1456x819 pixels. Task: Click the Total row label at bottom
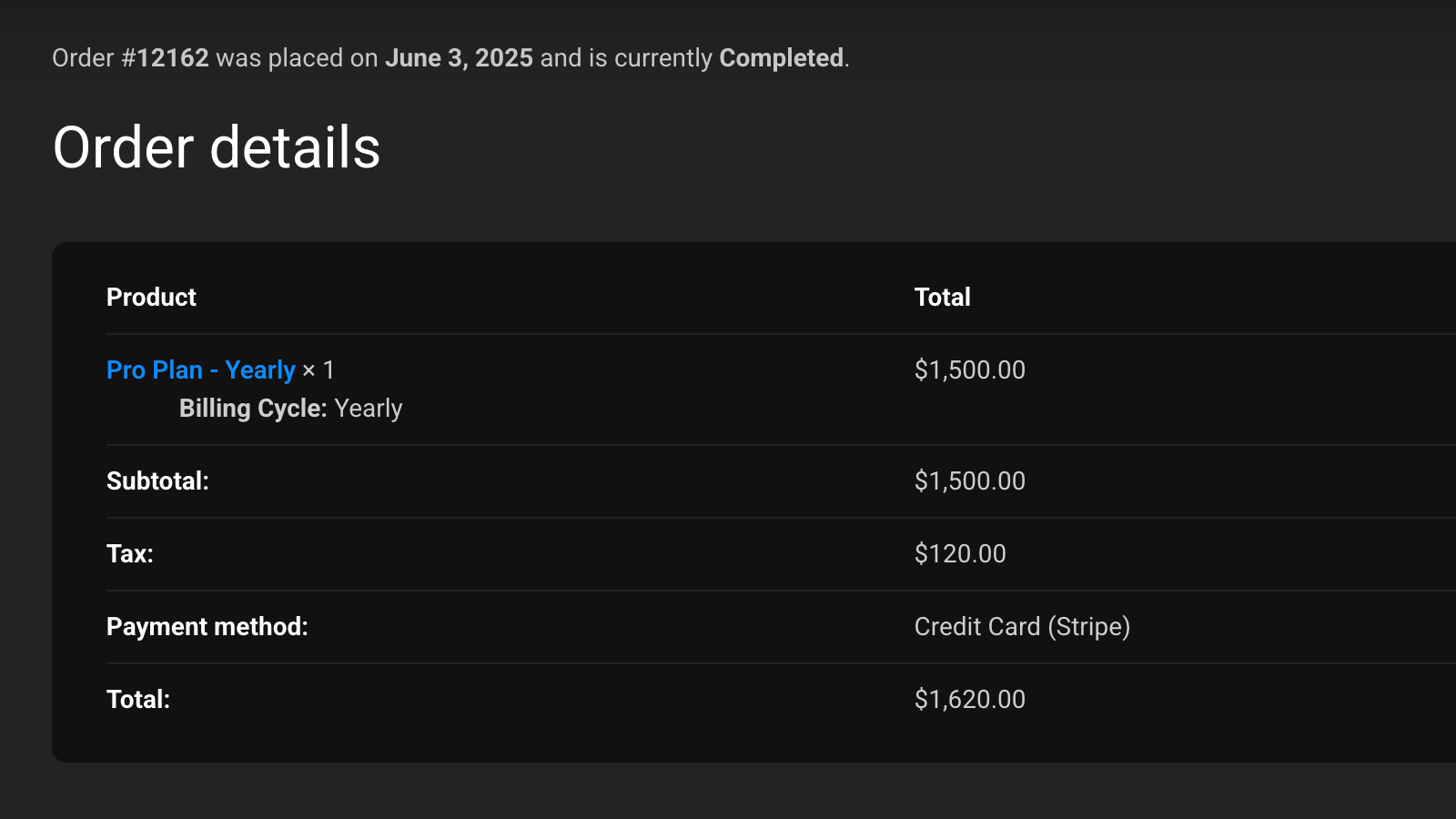(x=138, y=700)
